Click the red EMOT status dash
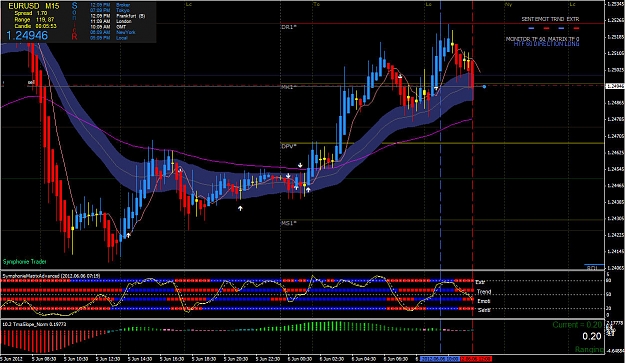 (x=546, y=28)
